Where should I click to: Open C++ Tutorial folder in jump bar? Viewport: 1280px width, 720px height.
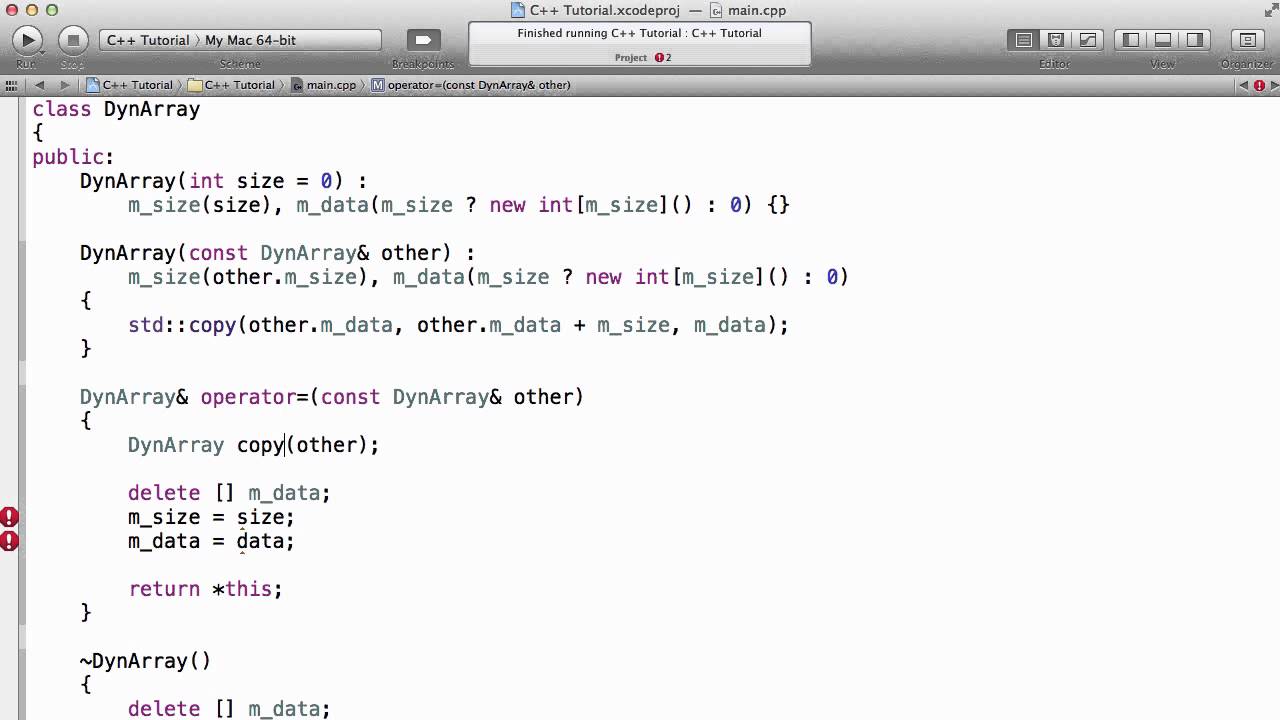click(x=232, y=85)
